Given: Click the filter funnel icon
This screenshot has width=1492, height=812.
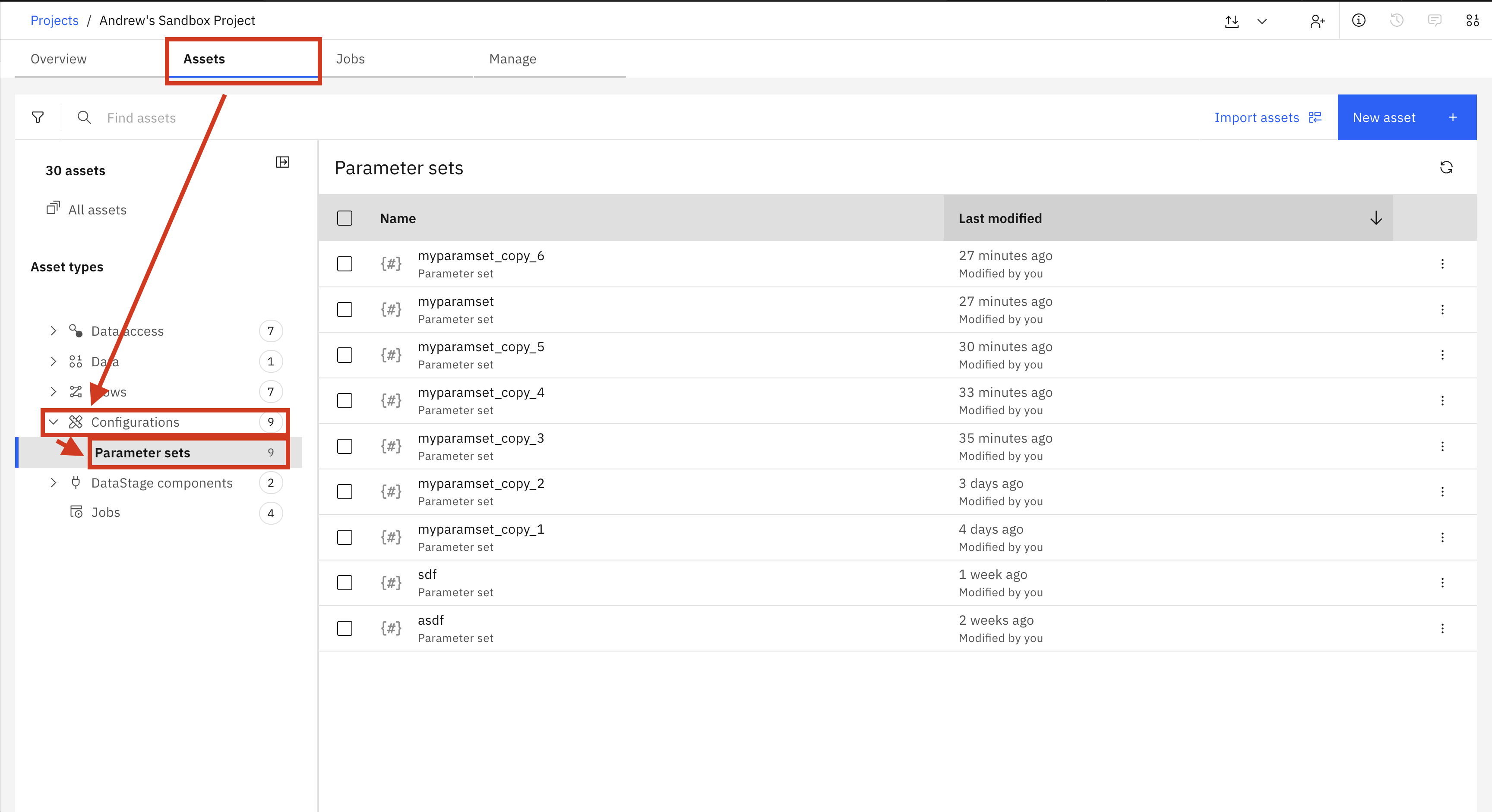Looking at the screenshot, I should point(38,117).
